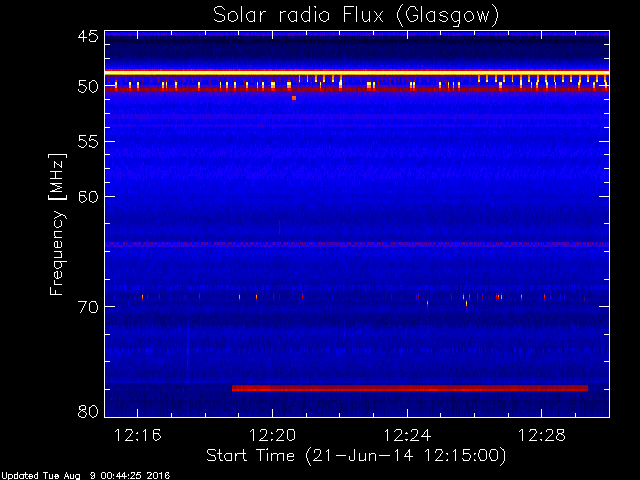Click the 12:16 time tick label
This screenshot has height=480, width=640.
click(x=138, y=435)
